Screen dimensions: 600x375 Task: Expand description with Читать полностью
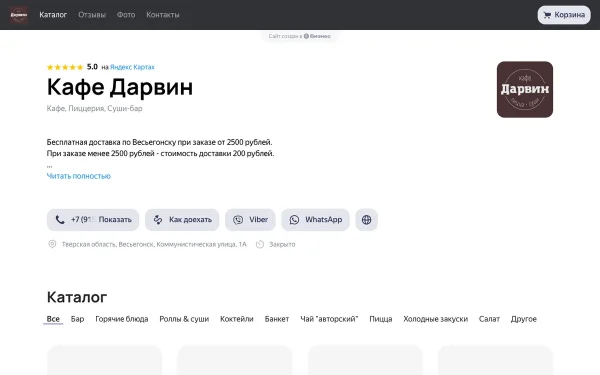78,176
